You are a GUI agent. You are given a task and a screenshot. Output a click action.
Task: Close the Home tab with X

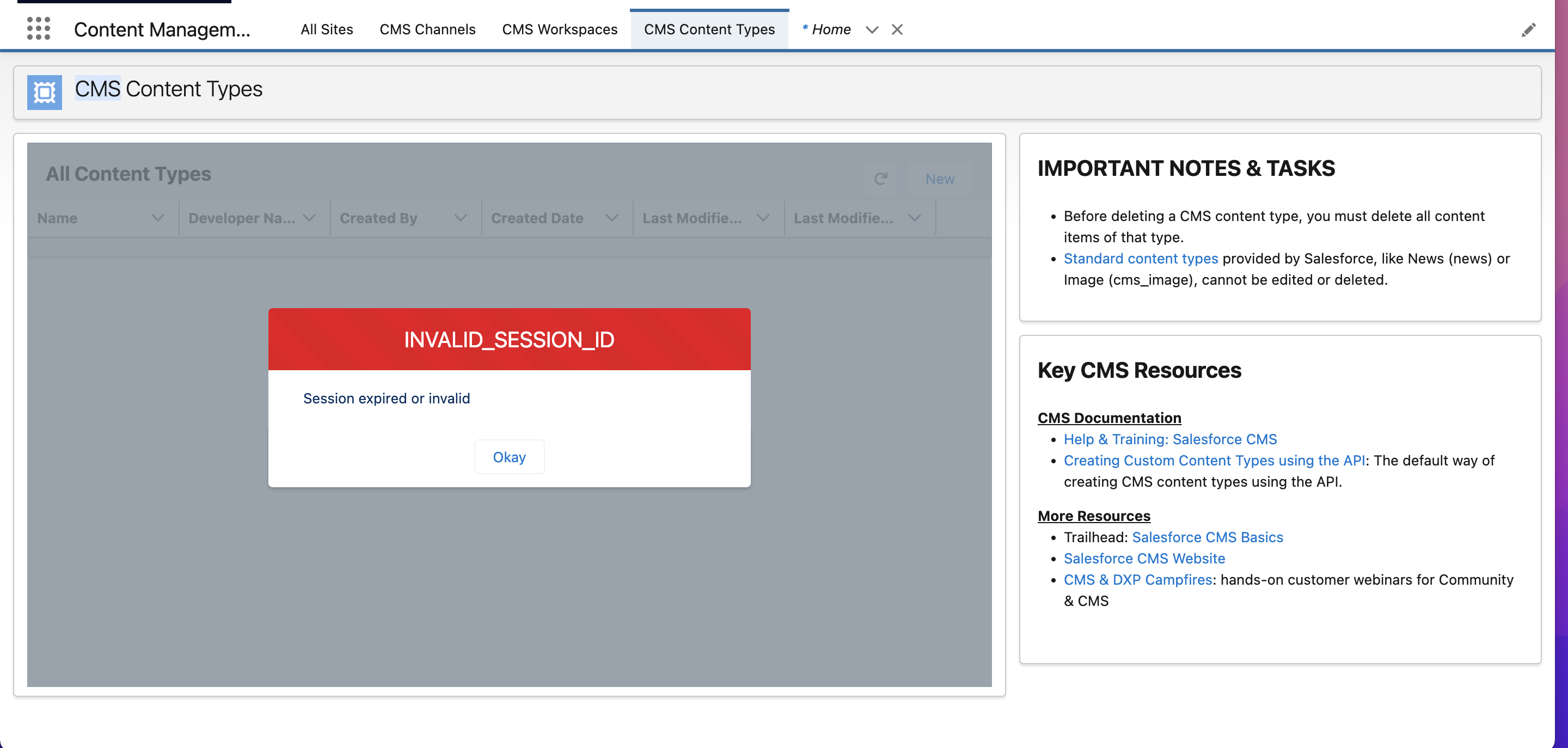point(897,29)
